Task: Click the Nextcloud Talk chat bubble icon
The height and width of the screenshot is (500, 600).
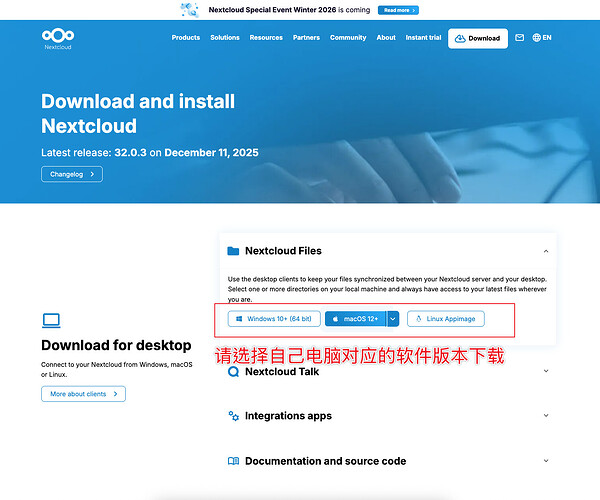Action: coord(233,371)
